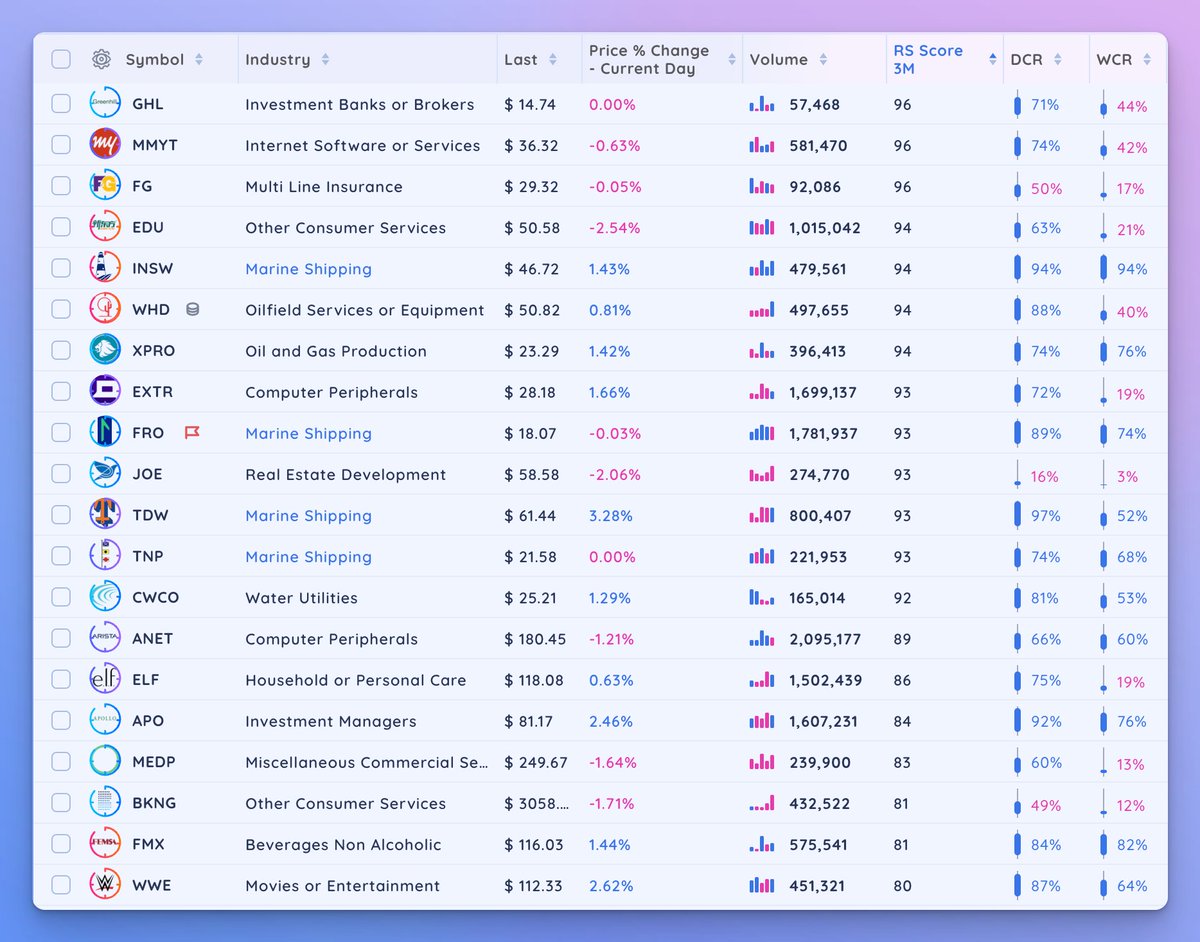Click the RS Score 3M header label
The width and height of the screenshot is (1200, 942).
(x=928, y=60)
